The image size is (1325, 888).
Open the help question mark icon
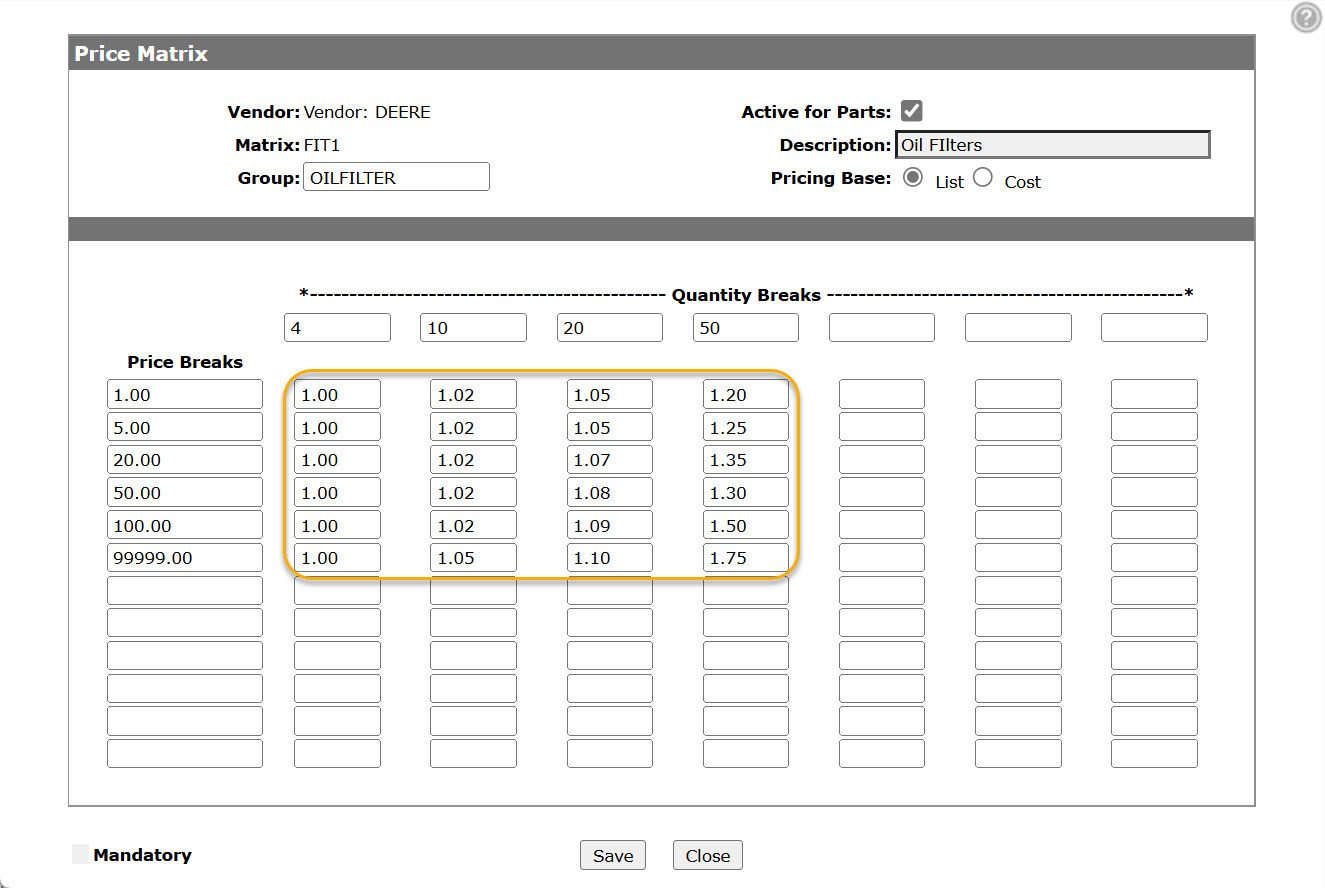[x=1306, y=18]
